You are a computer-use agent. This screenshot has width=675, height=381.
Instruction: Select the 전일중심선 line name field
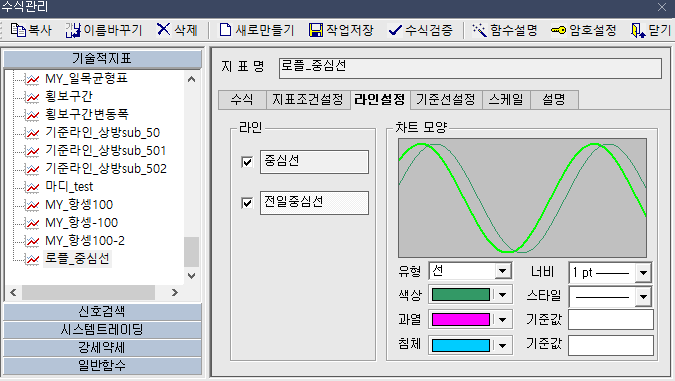point(314,203)
